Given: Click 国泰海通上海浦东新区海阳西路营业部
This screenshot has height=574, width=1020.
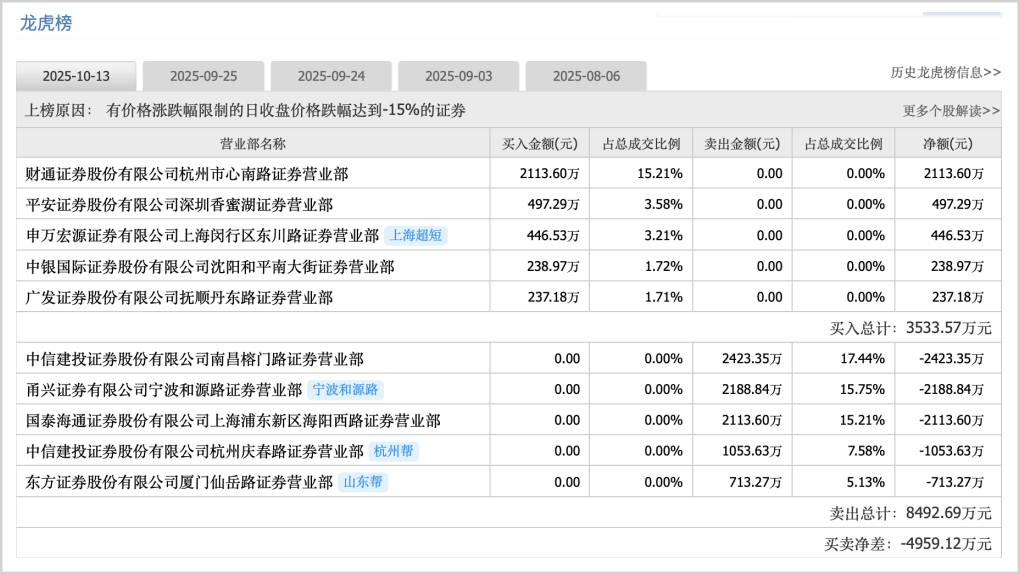Looking at the screenshot, I should [x=233, y=421].
